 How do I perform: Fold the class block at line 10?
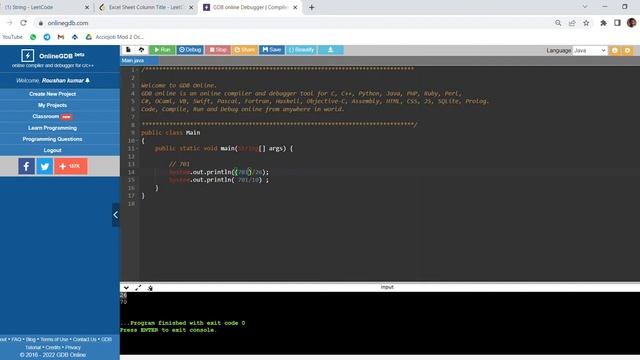click(137, 141)
